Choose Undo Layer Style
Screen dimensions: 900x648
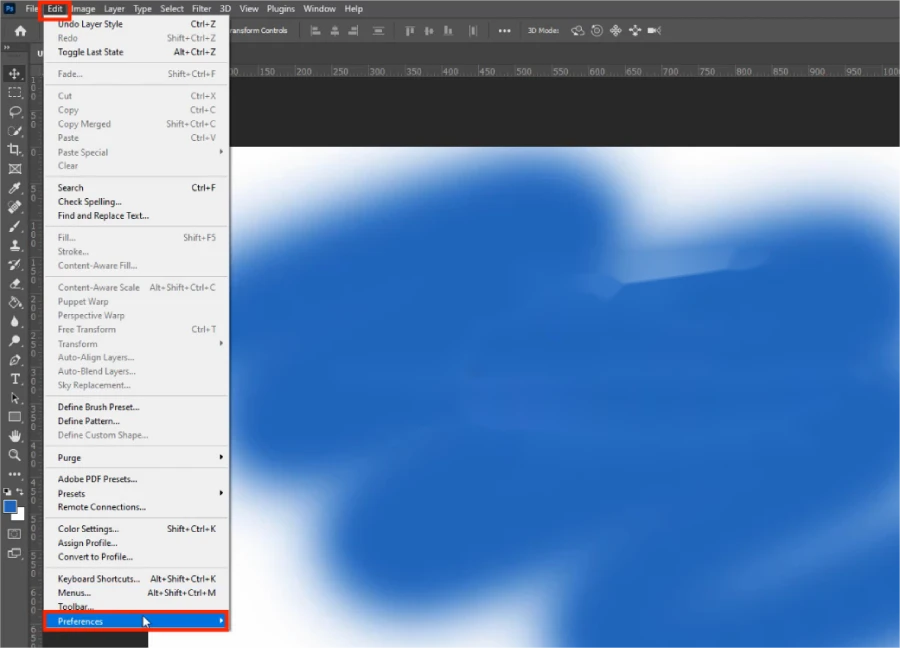coord(137,24)
